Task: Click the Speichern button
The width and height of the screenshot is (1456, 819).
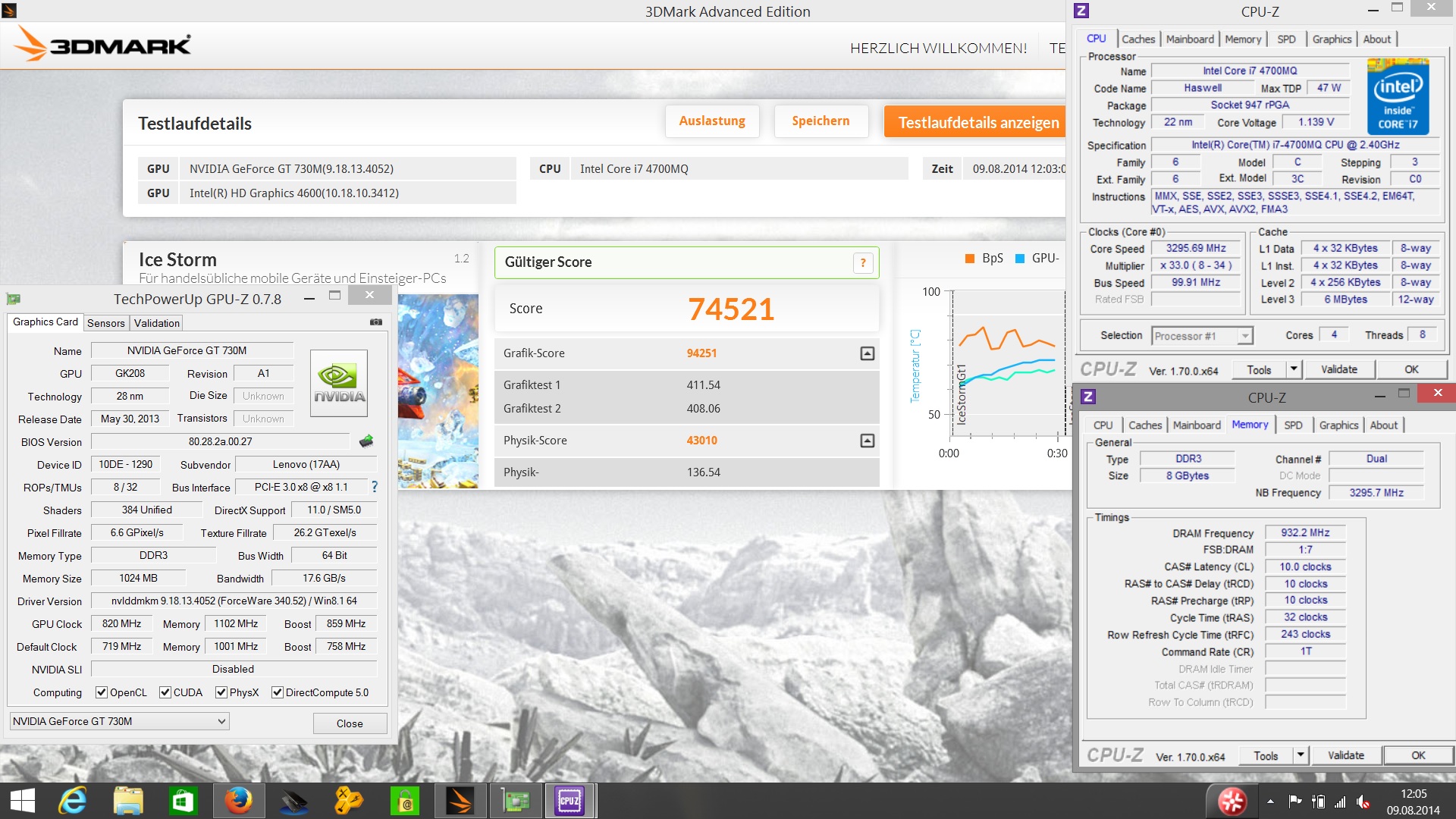Action: (x=821, y=121)
